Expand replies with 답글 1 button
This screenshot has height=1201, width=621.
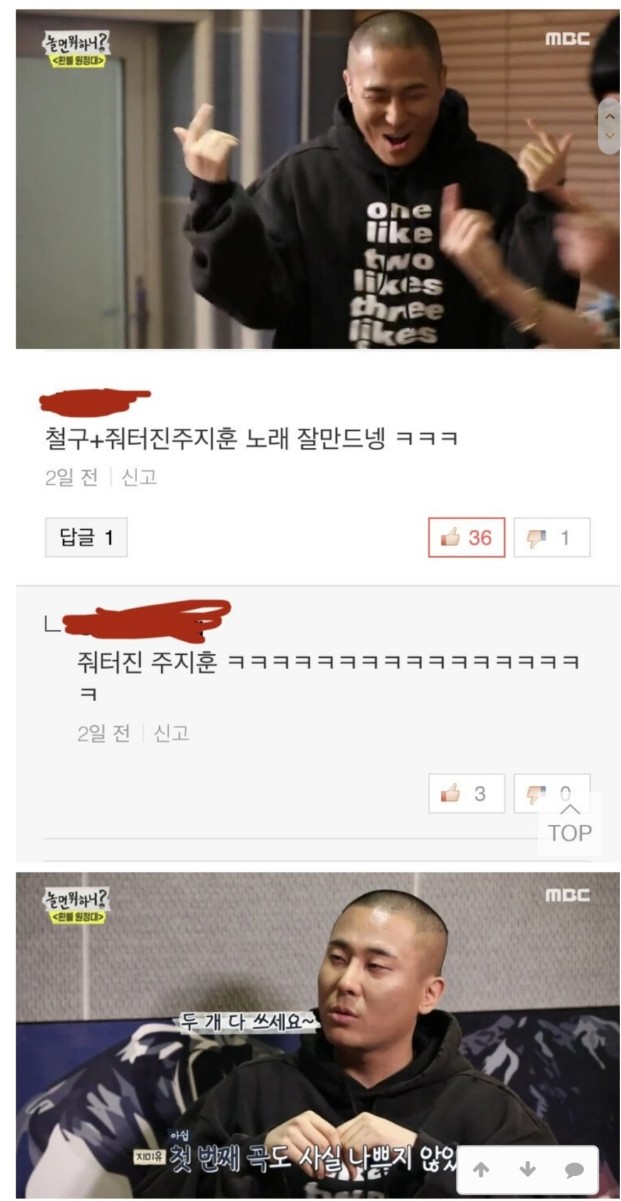(87, 539)
